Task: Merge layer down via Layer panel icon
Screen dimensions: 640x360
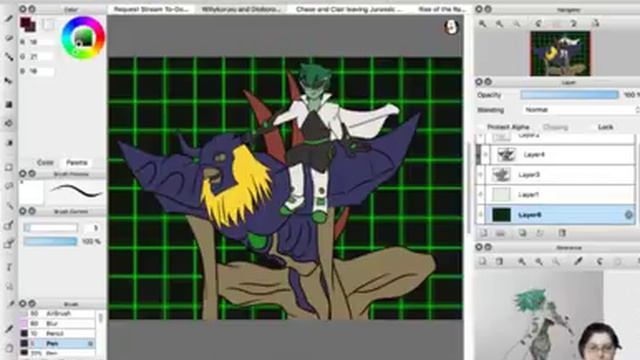Action: coord(540,233)
